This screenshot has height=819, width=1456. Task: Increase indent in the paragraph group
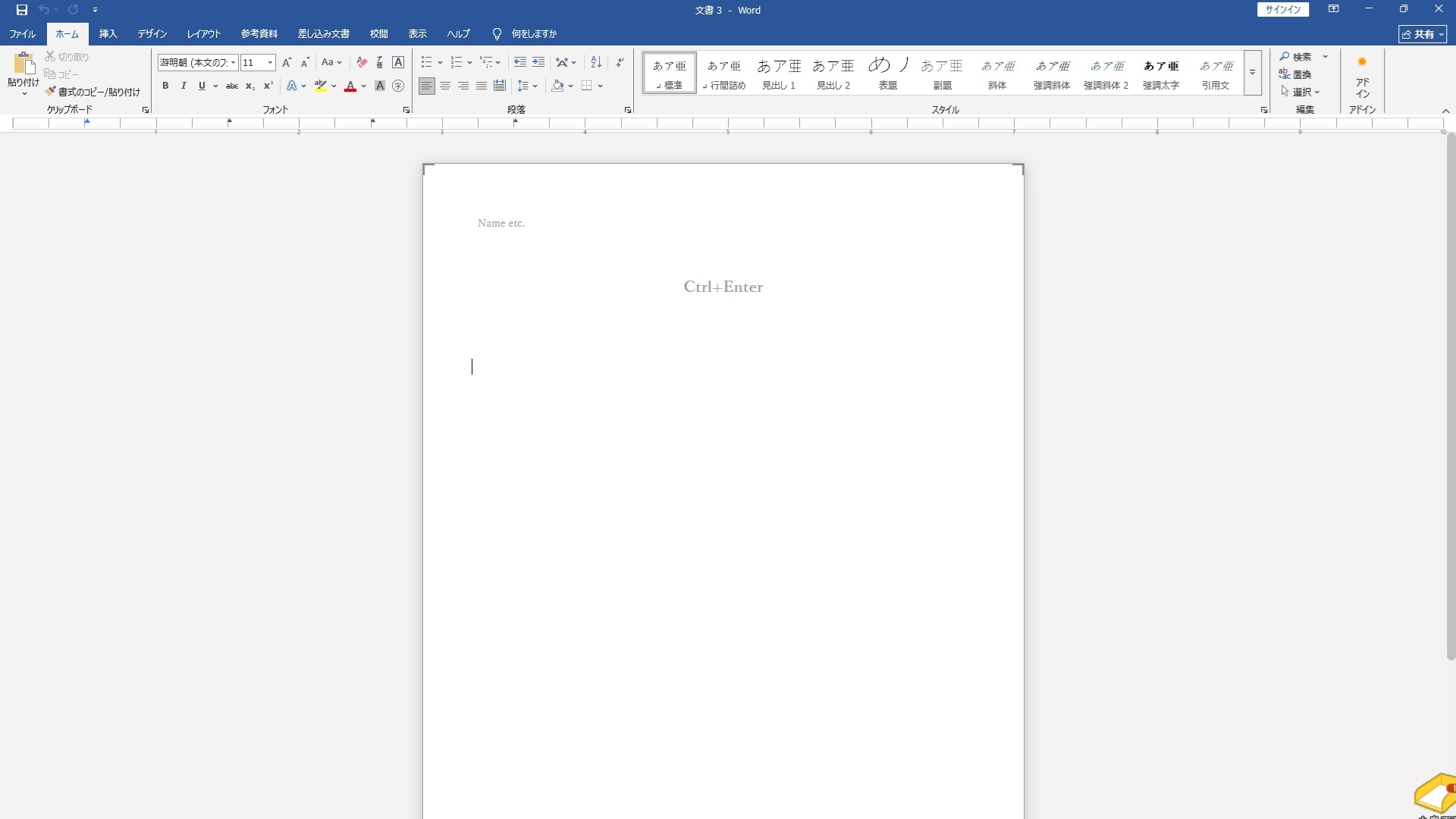(538, 62)
